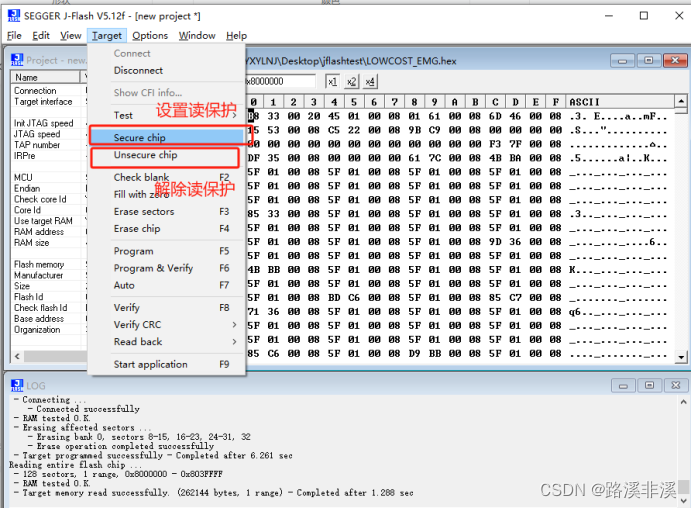Viewport: 692px width, 508px height.
Task: Choose Check blank from Target menu
Action: (166, 177)
